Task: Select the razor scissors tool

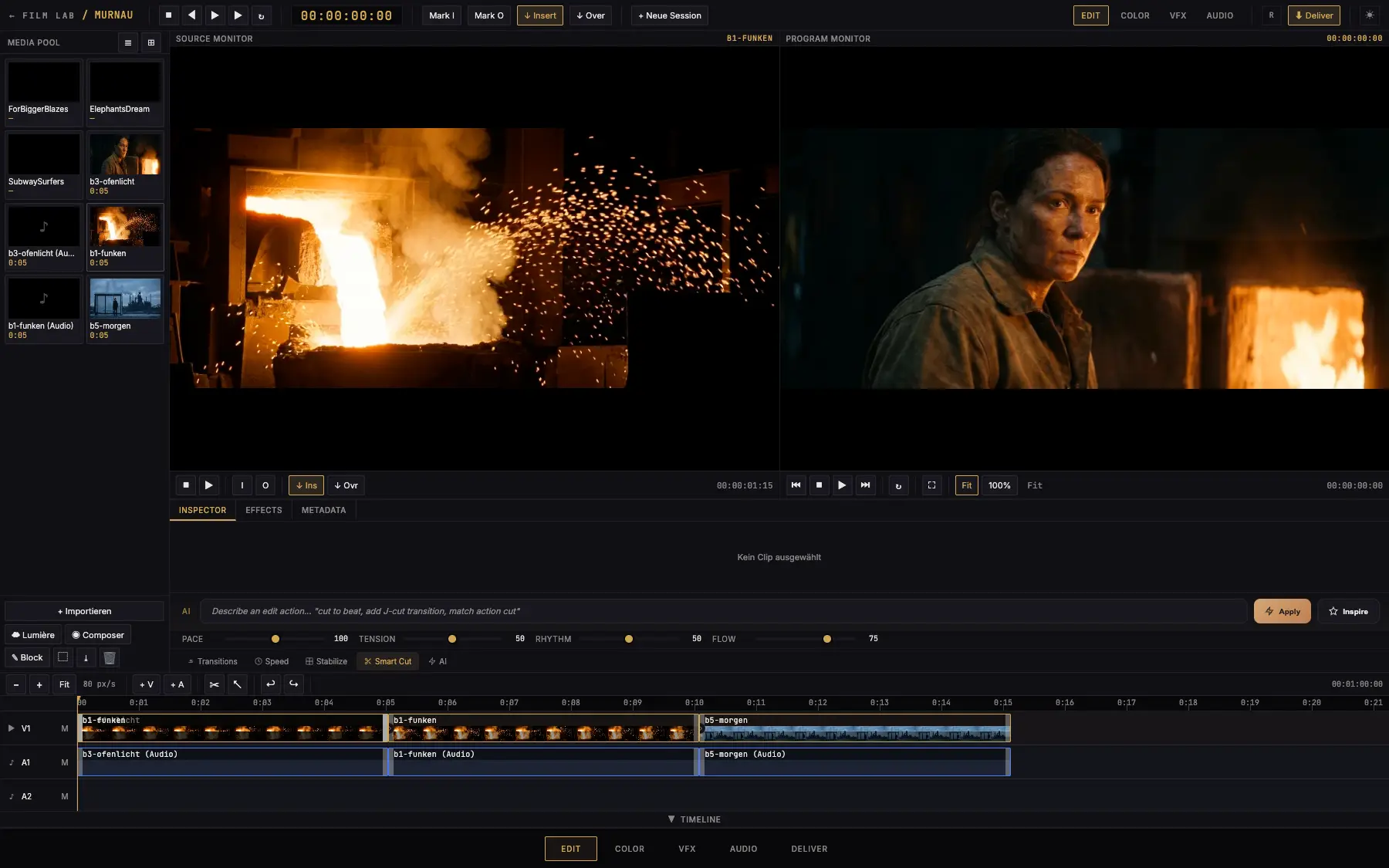Action: tap(215, 684)
